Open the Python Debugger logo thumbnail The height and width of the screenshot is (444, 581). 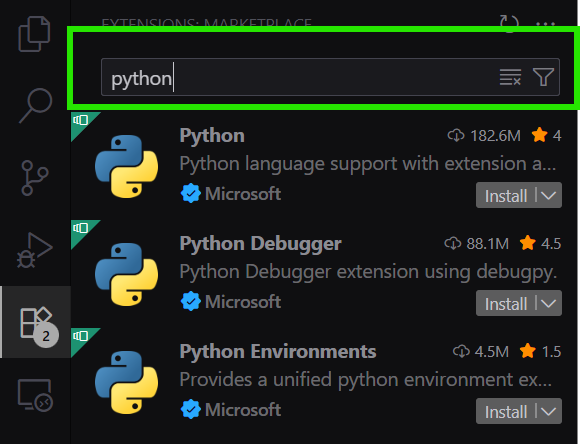coord(126,274)
